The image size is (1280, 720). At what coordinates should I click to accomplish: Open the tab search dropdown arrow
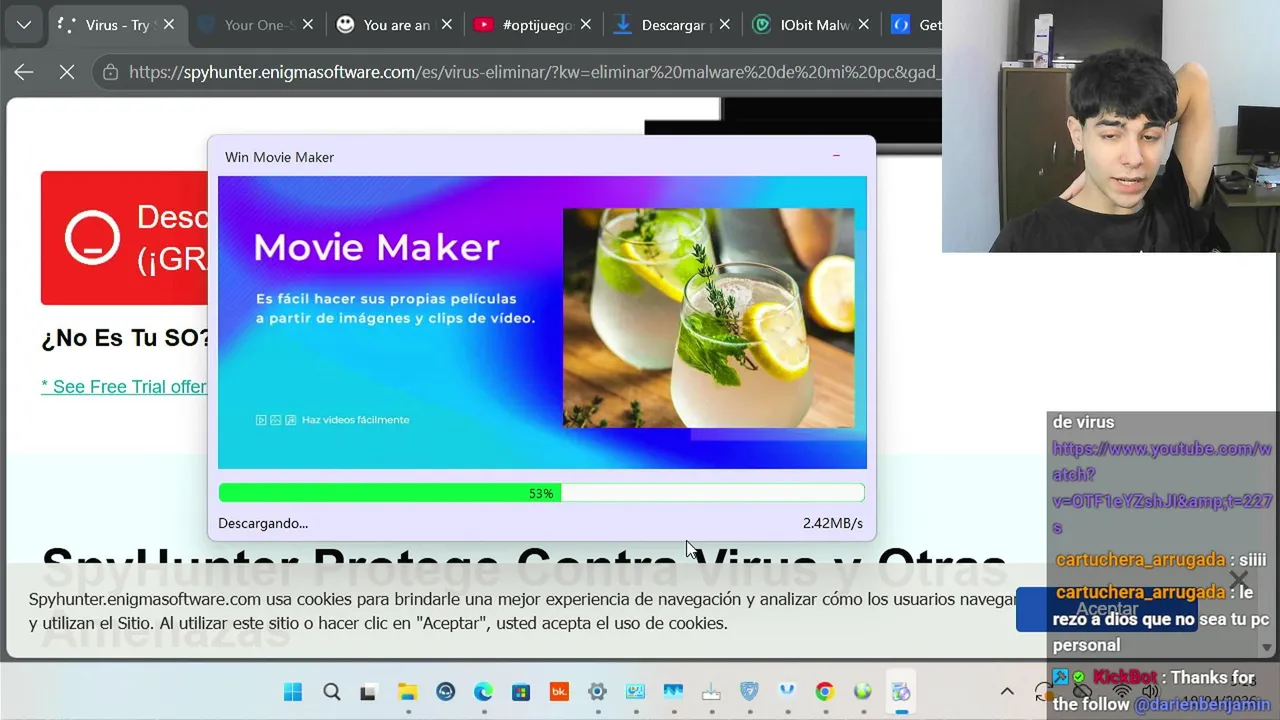coord(24,25)
